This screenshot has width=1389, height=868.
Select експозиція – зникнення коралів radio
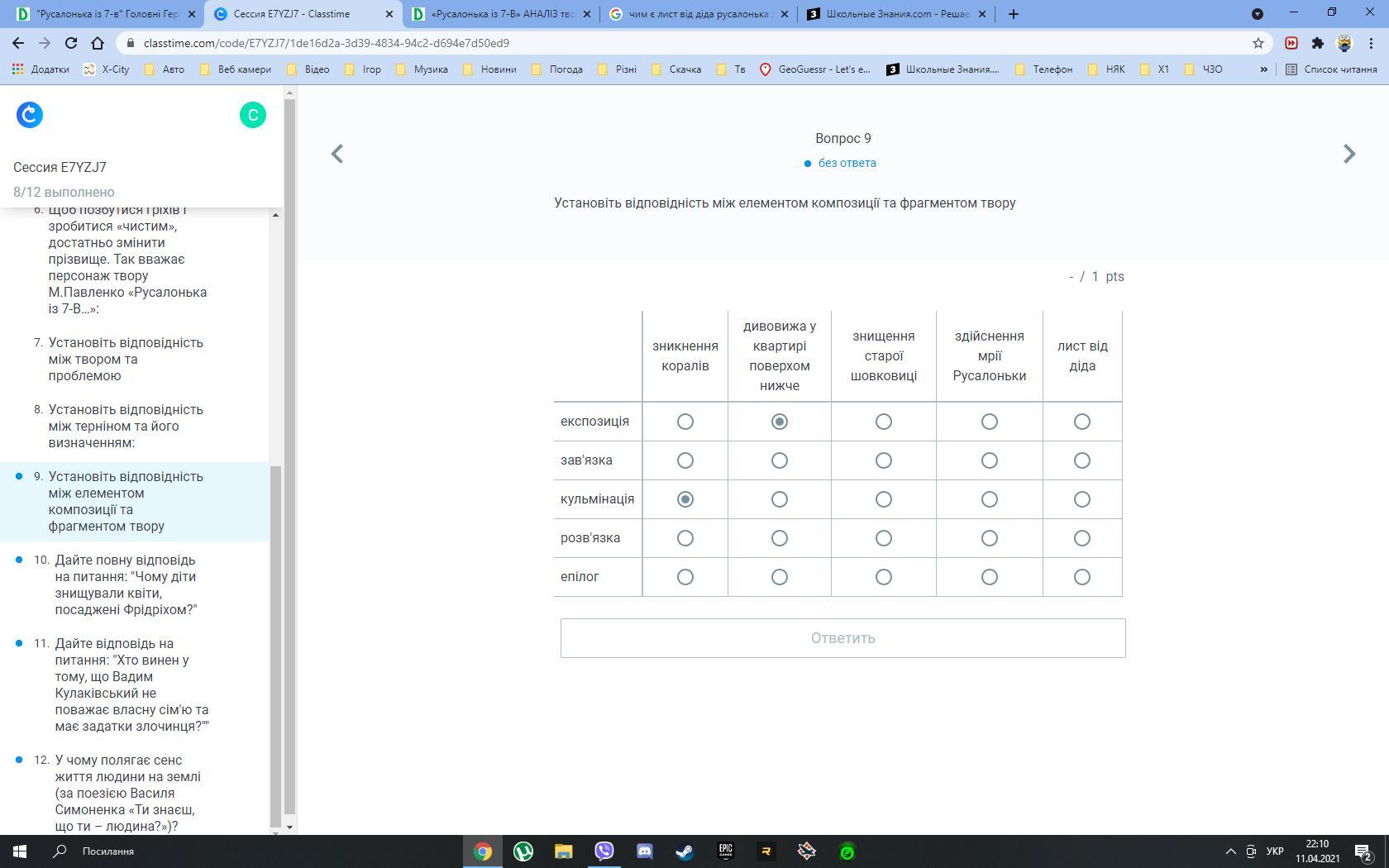pyautogui.click(x=685, y=422)
